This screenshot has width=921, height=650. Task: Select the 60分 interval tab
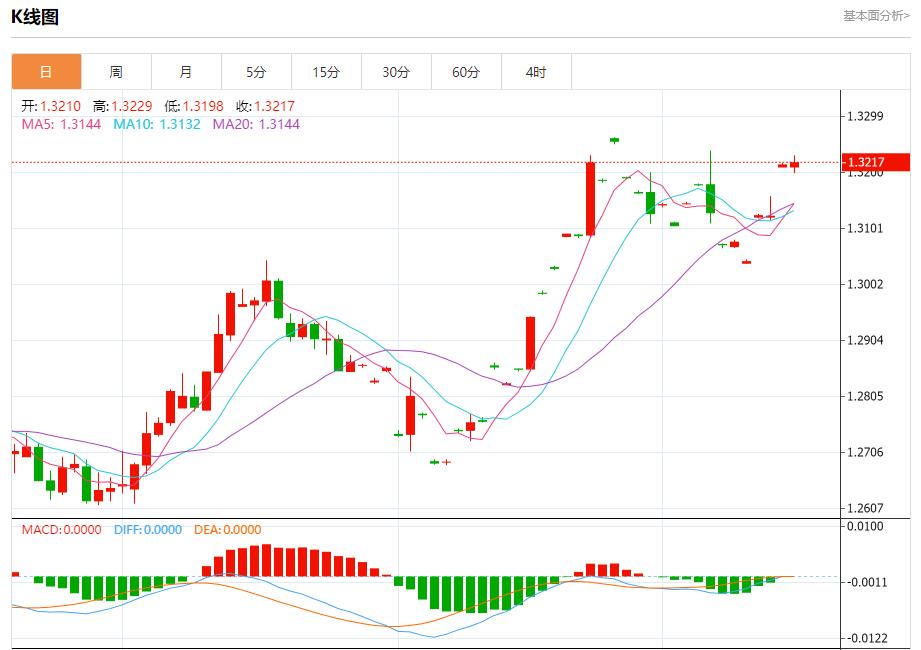[x=466, y=72]
